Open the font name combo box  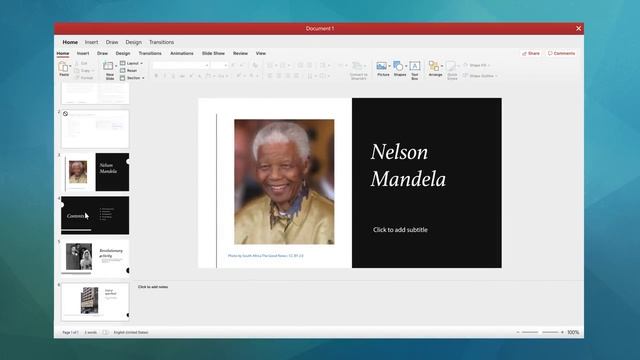(x=180, y=65)
